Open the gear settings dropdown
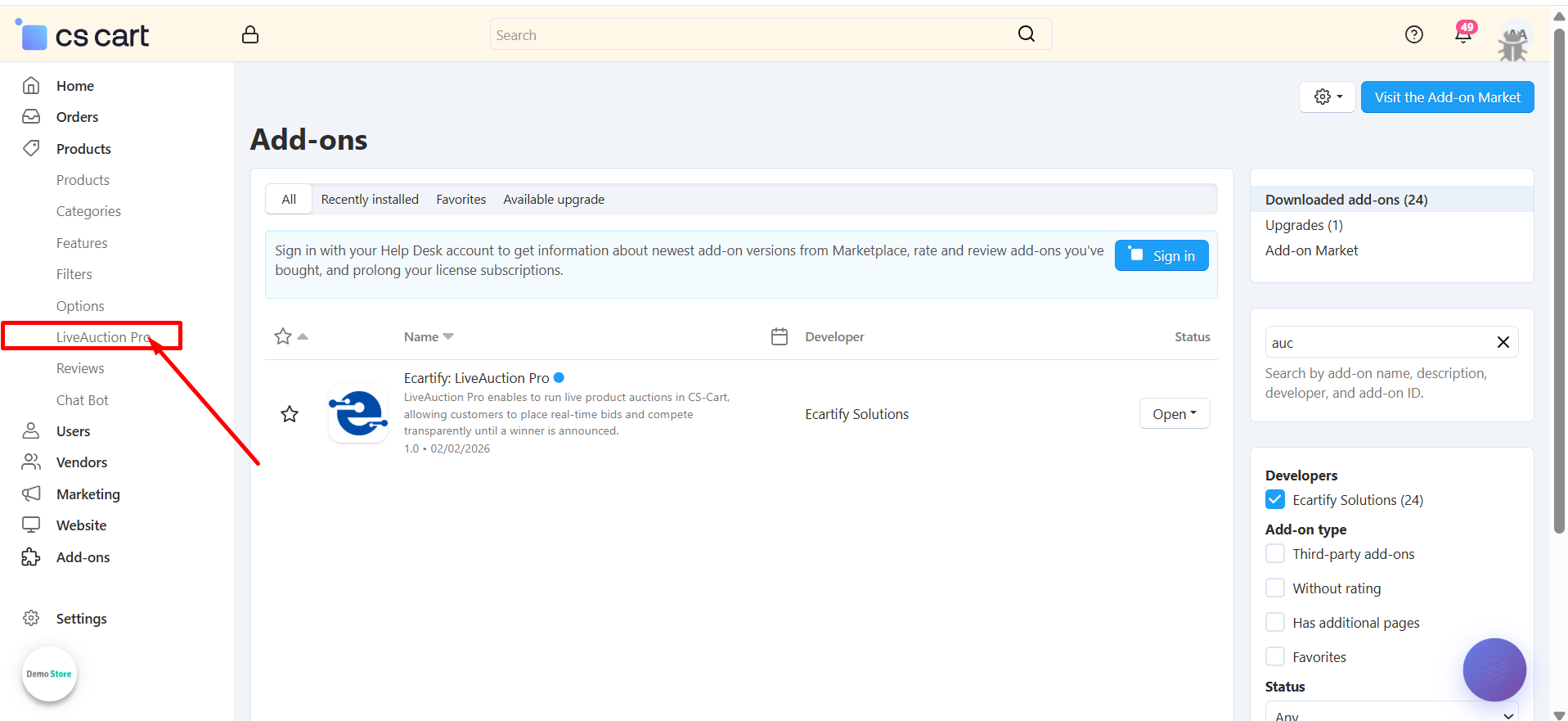The height and width of the screenshot is (721, 1568). (1327, 97)
